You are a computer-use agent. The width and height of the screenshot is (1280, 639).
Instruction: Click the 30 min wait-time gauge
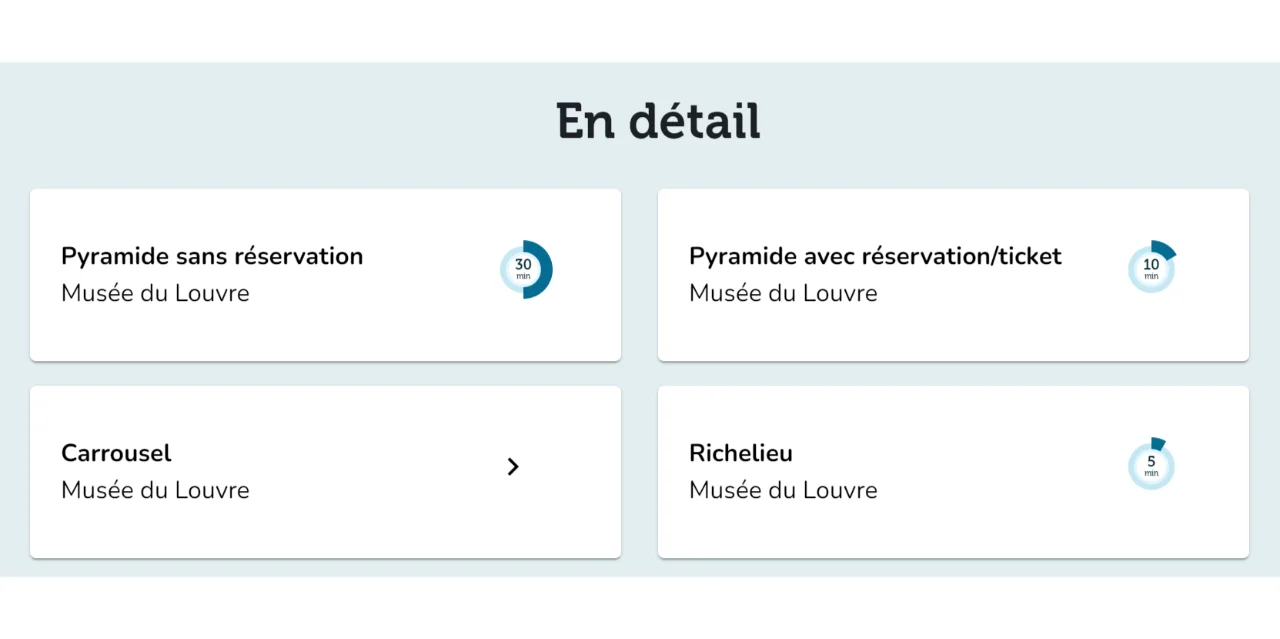pyautogui.click(x=526, y=270)
